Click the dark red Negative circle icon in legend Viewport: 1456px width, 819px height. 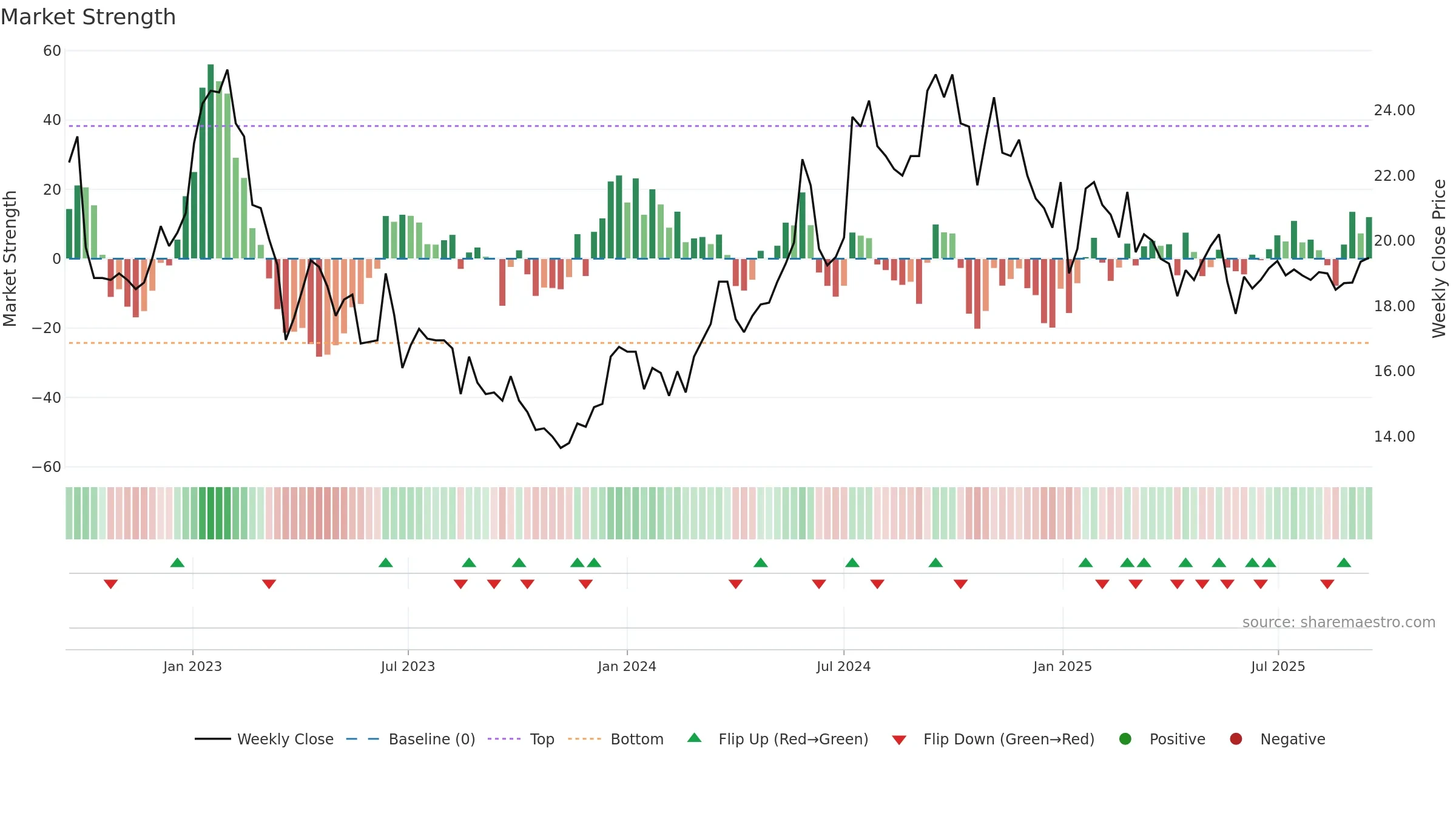[x=1236, y=739]
